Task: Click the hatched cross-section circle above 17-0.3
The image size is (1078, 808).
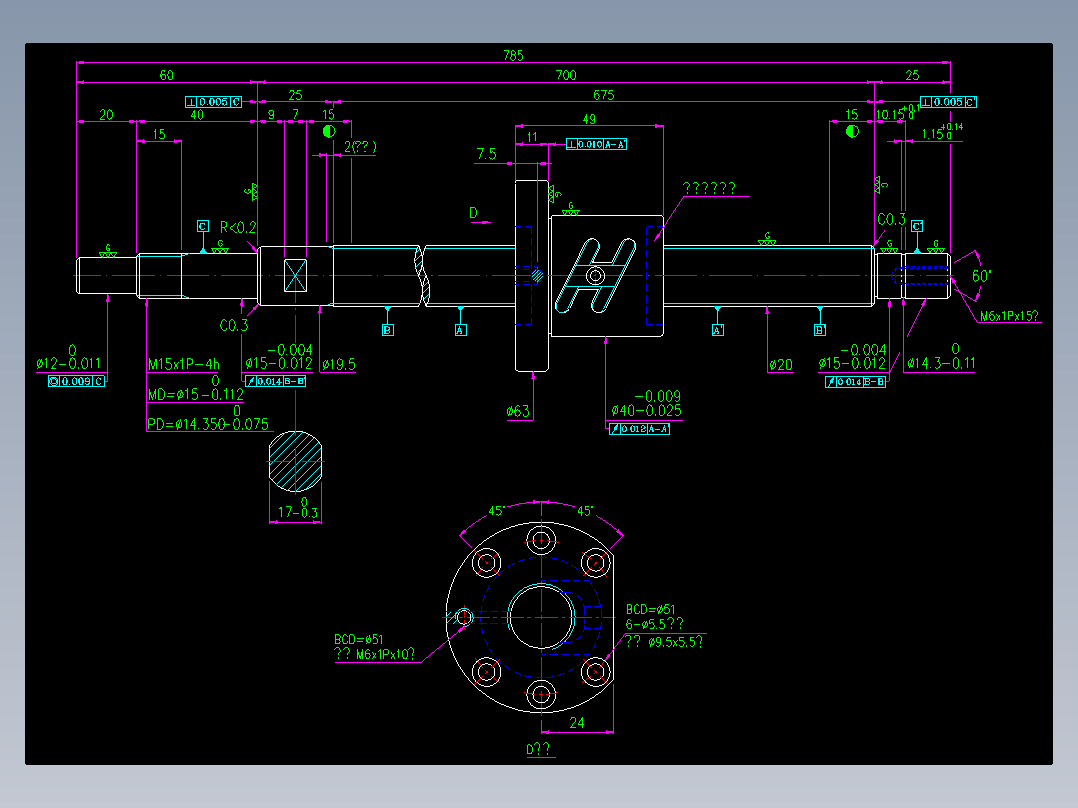Action: (293, 462)
